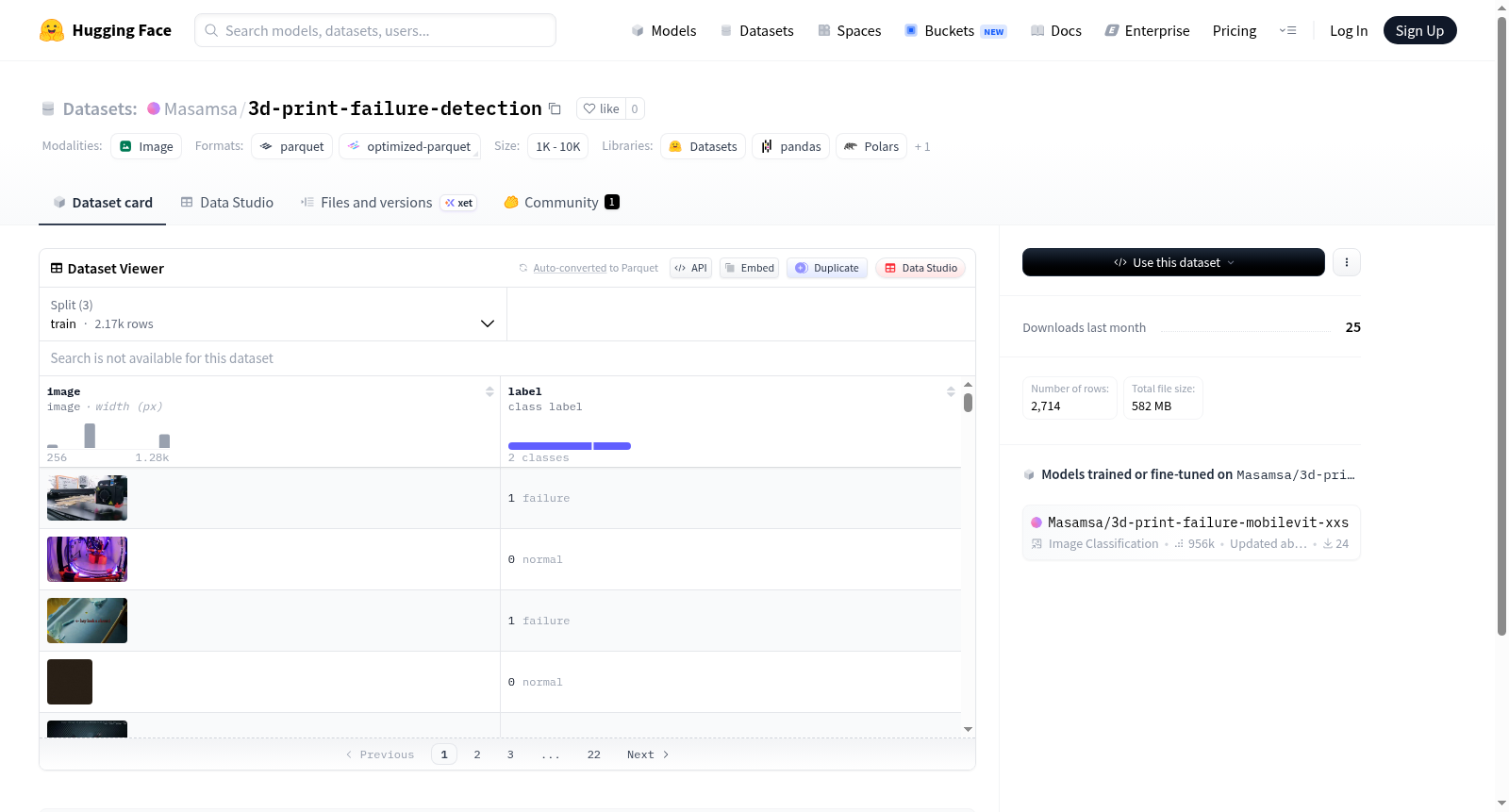Go to Spaces in top navigation

tap(849, 30)
